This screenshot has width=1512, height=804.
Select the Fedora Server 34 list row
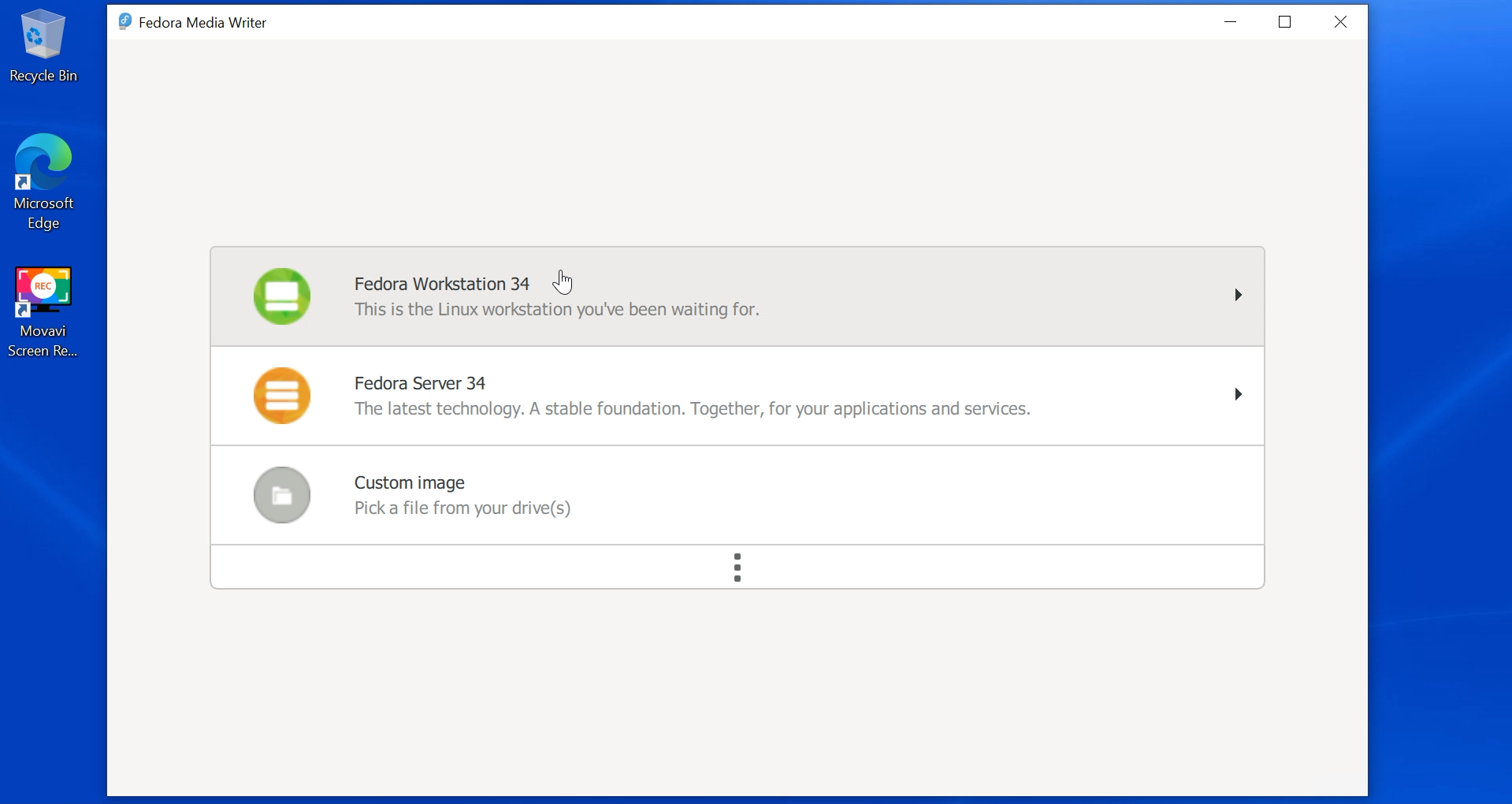point(737,396)
